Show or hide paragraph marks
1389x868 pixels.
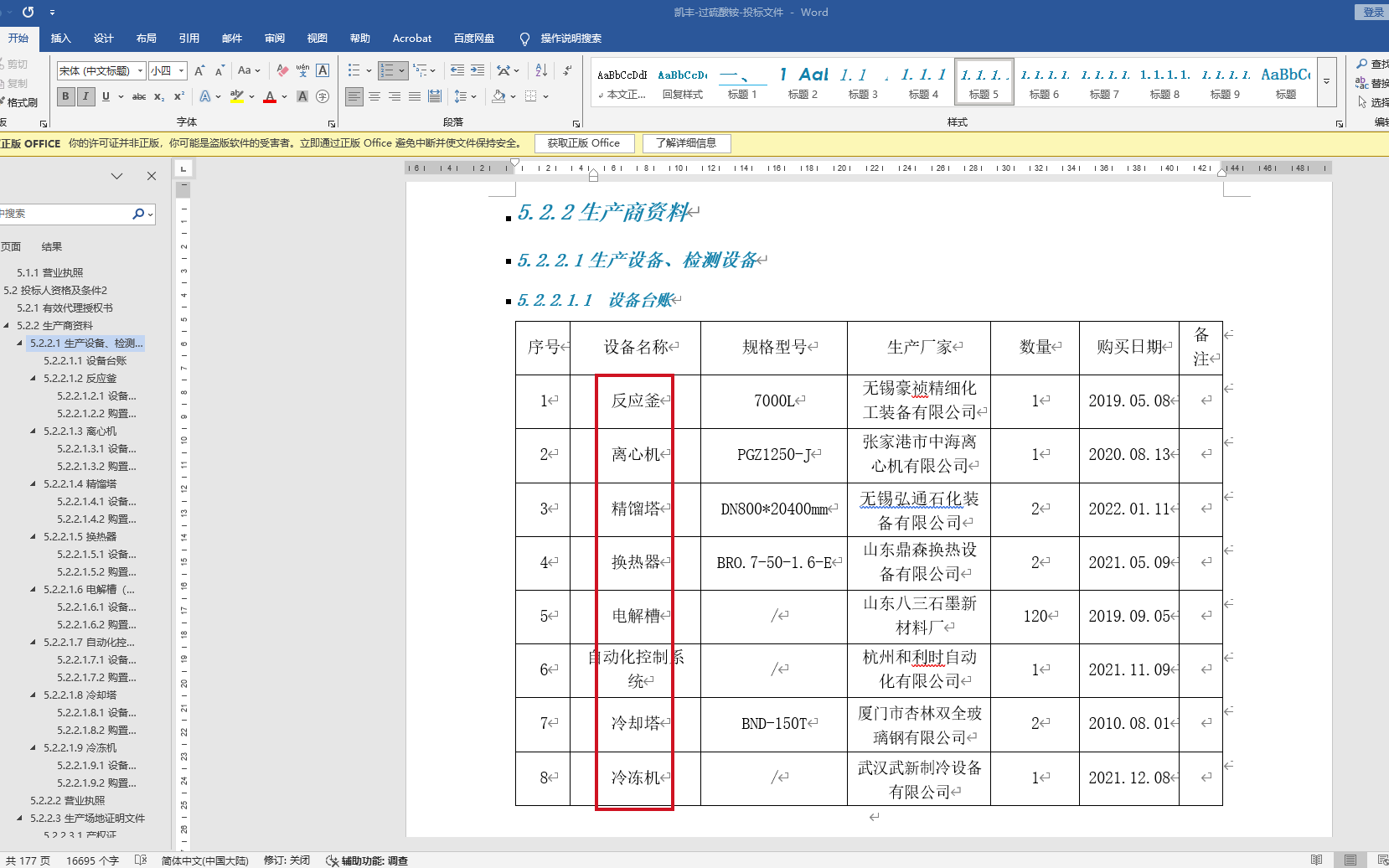click(567, 71)
